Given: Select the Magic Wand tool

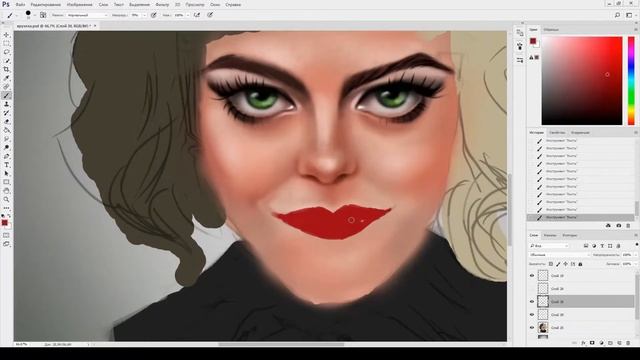Looking at the screenshot, I should pyautogui.click(x=6, y=61).
